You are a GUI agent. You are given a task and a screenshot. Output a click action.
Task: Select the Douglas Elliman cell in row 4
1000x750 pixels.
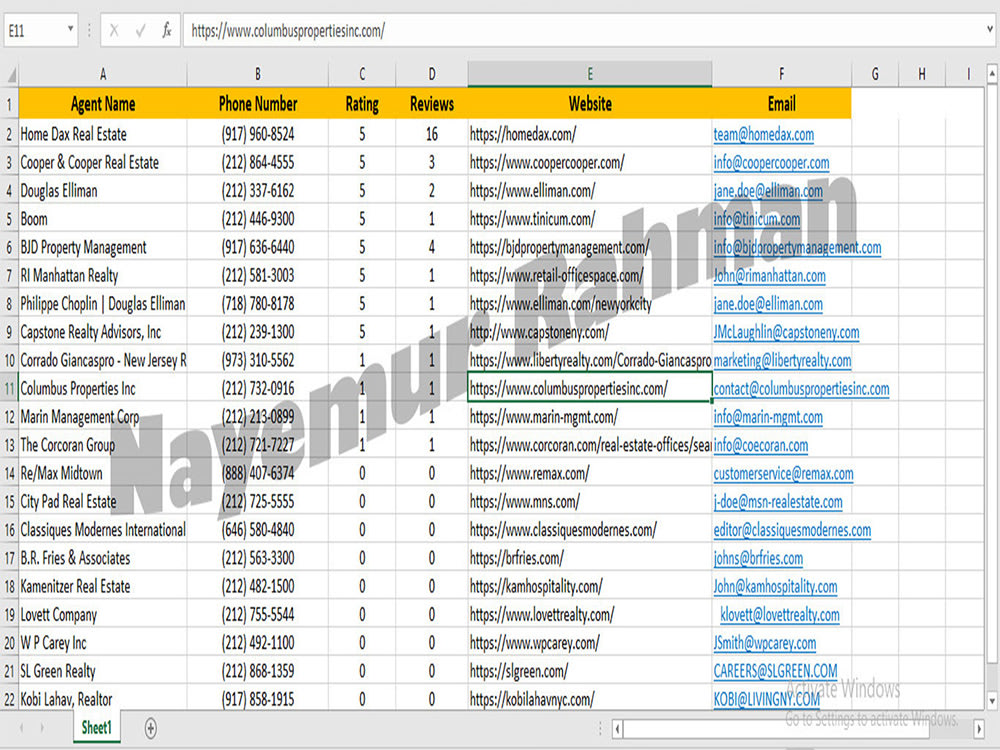pyautogui.click(x=103, y=191)
